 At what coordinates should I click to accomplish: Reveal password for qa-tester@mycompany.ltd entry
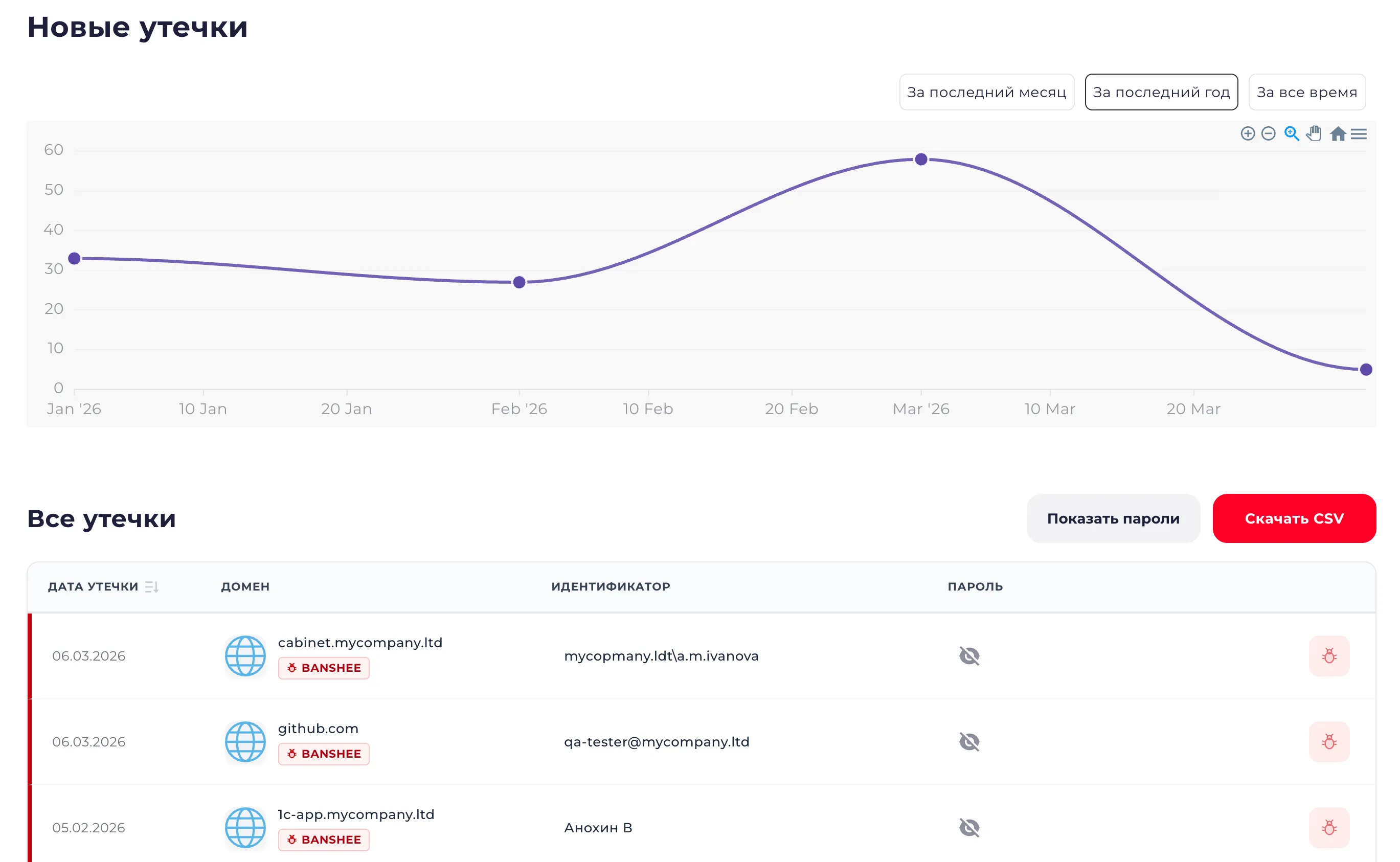(969, 742)
